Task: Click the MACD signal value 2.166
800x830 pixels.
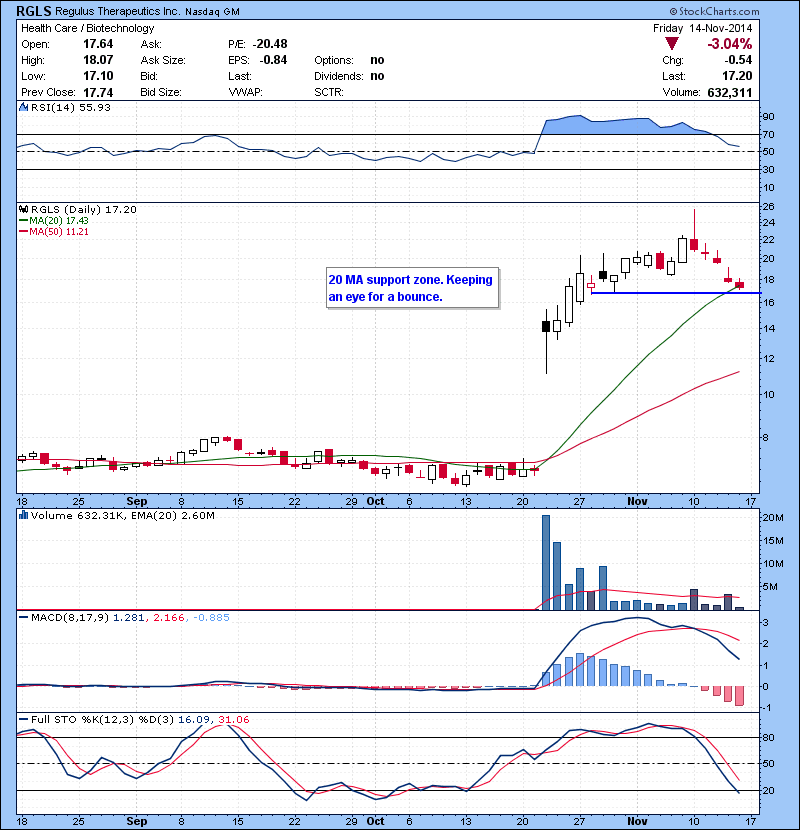Action: point(168,618)
